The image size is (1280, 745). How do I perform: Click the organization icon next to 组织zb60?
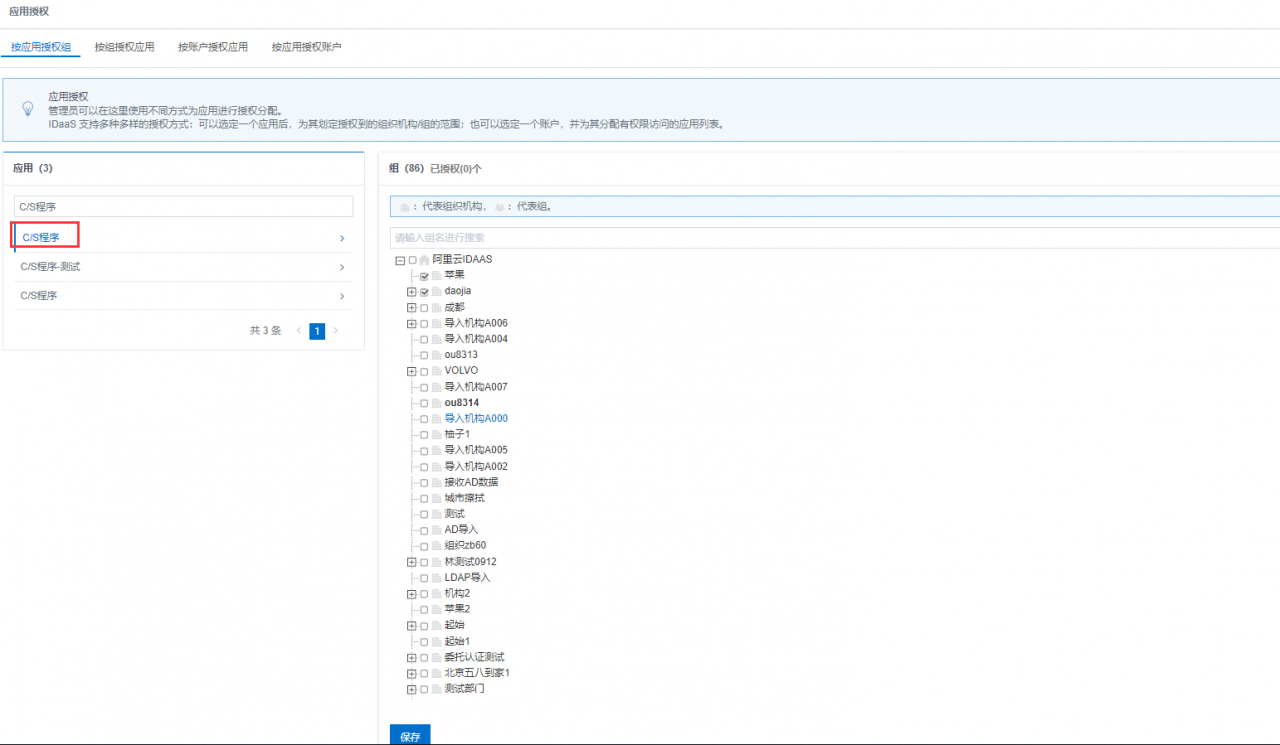pos(436,546)
